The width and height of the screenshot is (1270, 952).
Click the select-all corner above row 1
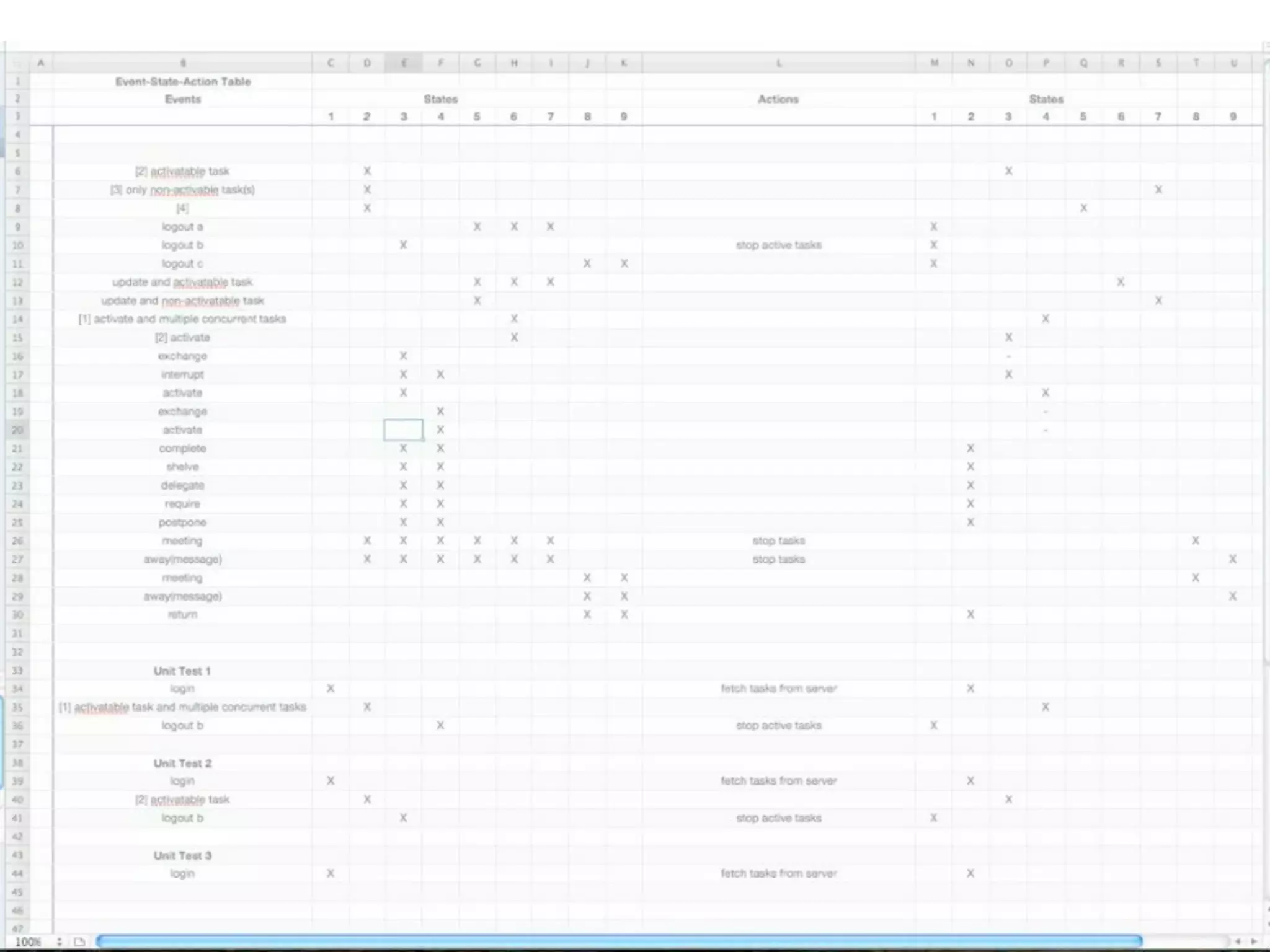coord(17,63)
